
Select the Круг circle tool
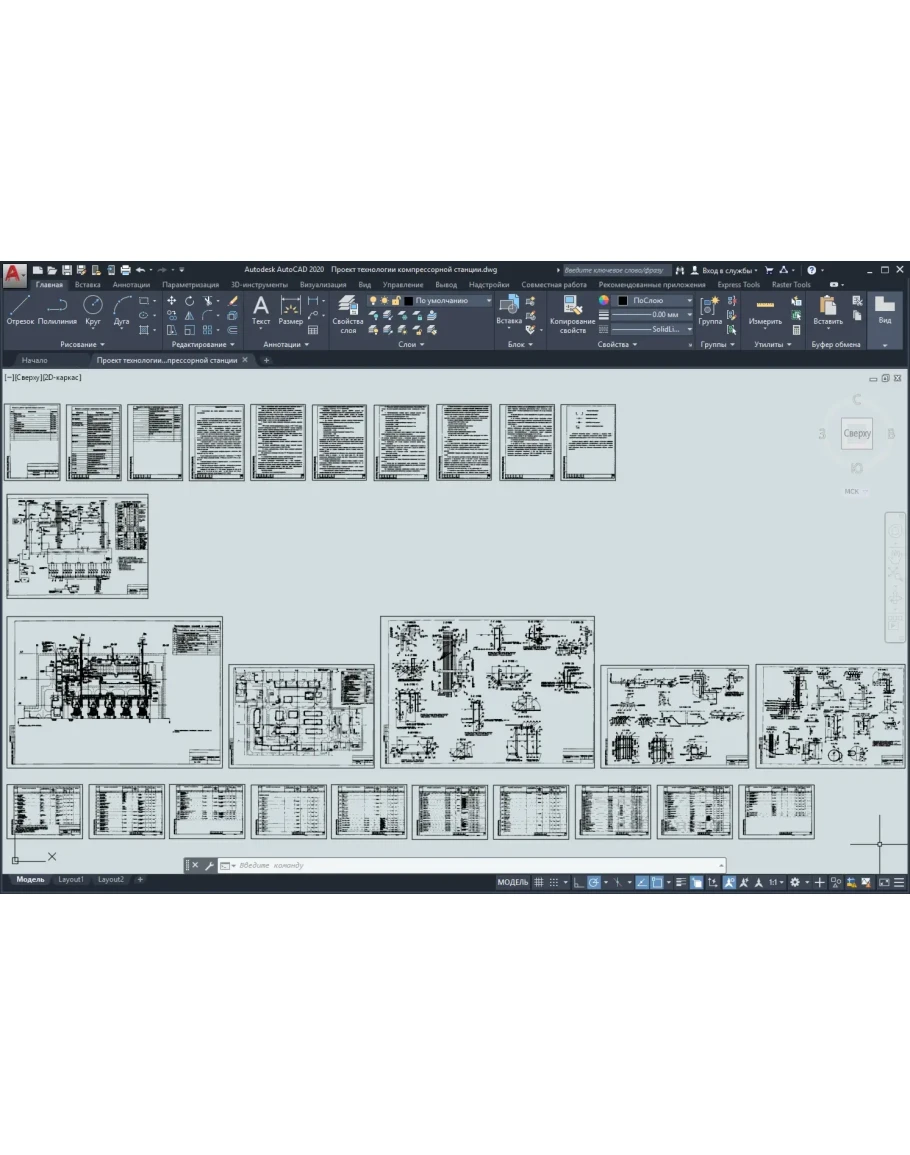click(x=93, y=309)
